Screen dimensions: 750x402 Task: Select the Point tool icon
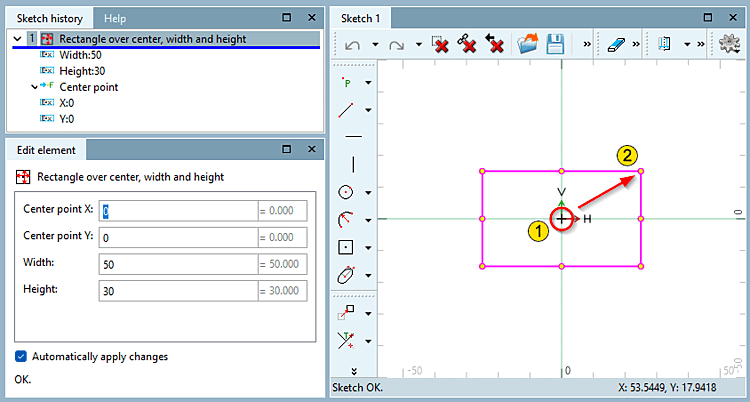click(x=346, y=82)
